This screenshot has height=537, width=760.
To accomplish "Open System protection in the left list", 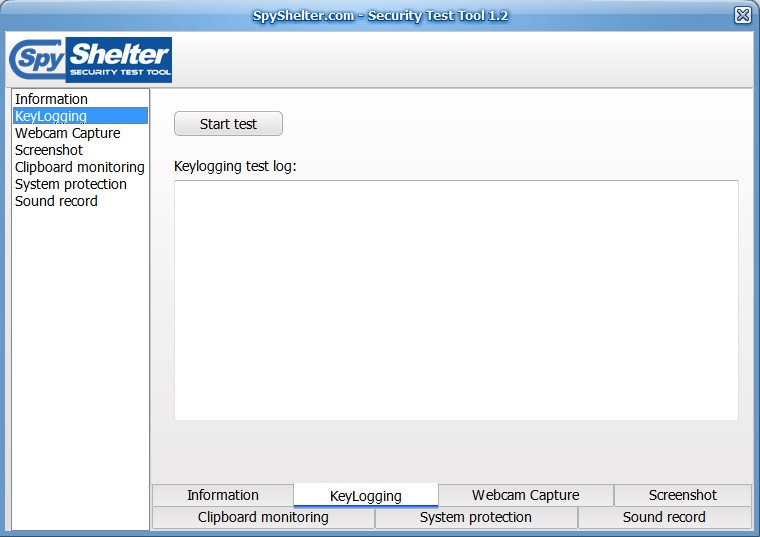I will coord(80,184).
